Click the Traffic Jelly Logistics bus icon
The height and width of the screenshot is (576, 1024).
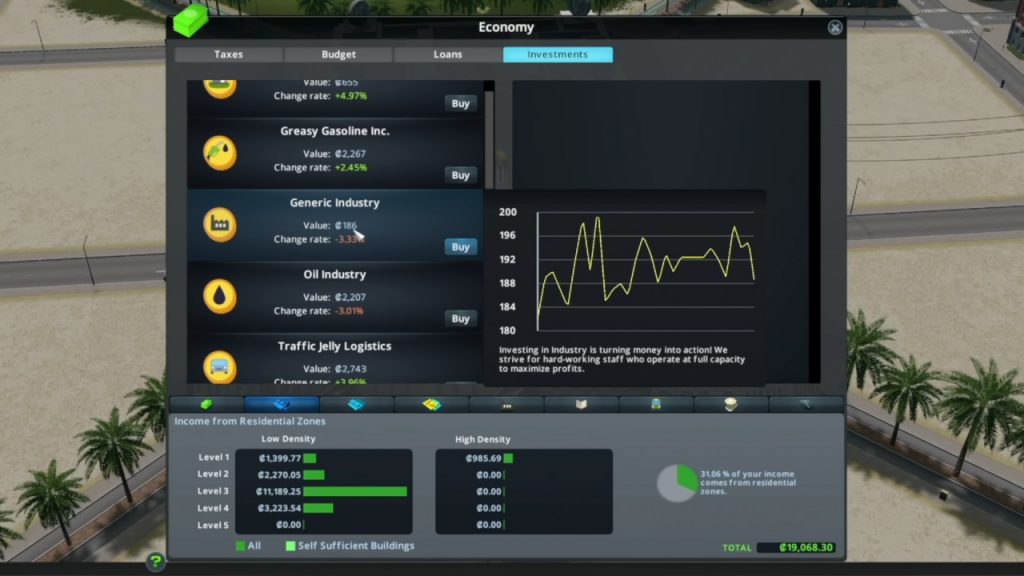click(220, 366)
